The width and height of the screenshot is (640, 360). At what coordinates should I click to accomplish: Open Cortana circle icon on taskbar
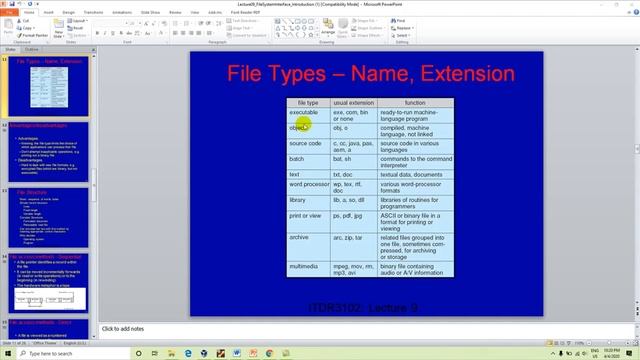pos(138,353)
